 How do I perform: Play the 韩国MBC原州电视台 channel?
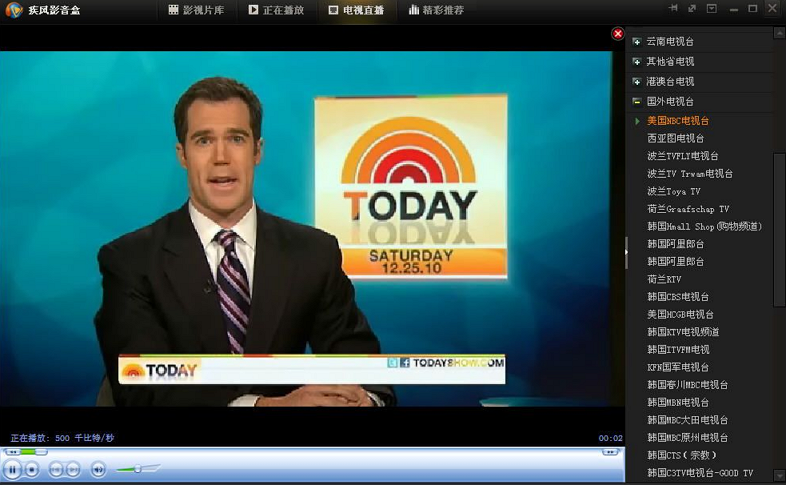point(687,437)
